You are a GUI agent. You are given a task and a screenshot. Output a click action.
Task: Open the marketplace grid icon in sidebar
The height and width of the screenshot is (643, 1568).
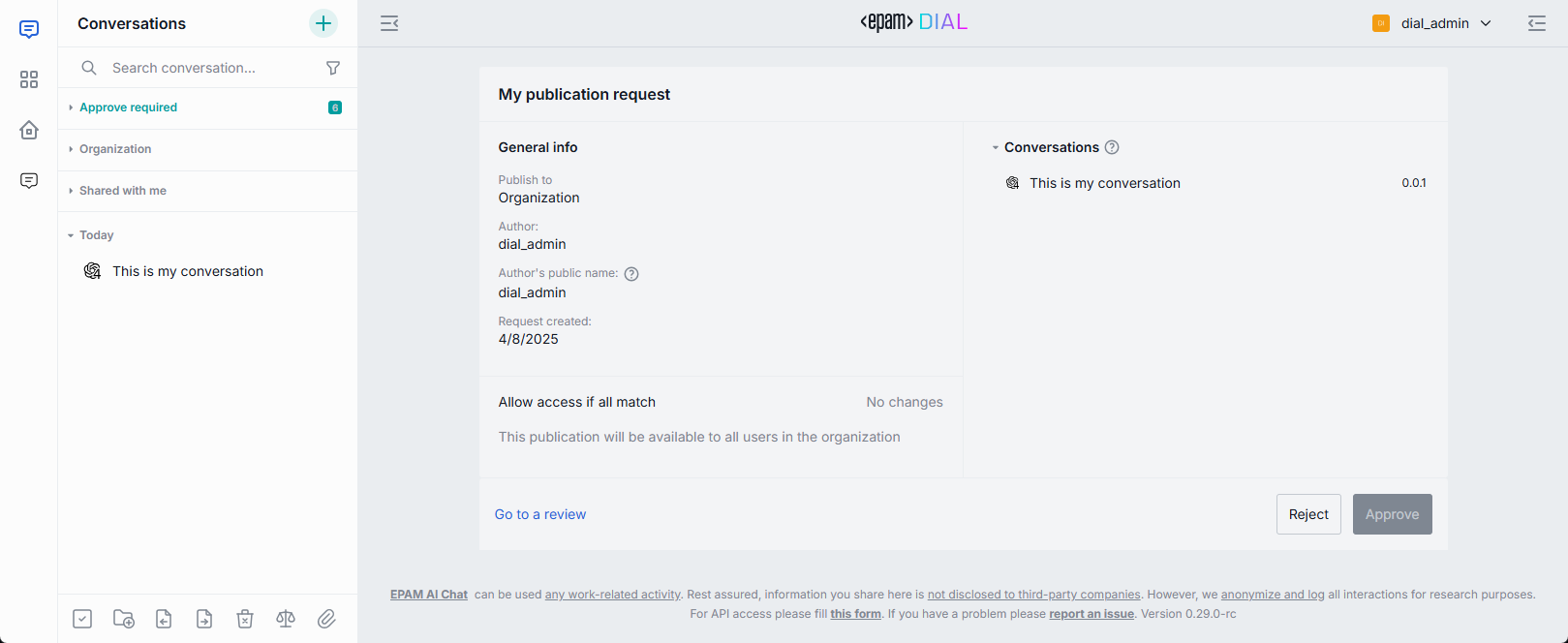click(29, 79)
